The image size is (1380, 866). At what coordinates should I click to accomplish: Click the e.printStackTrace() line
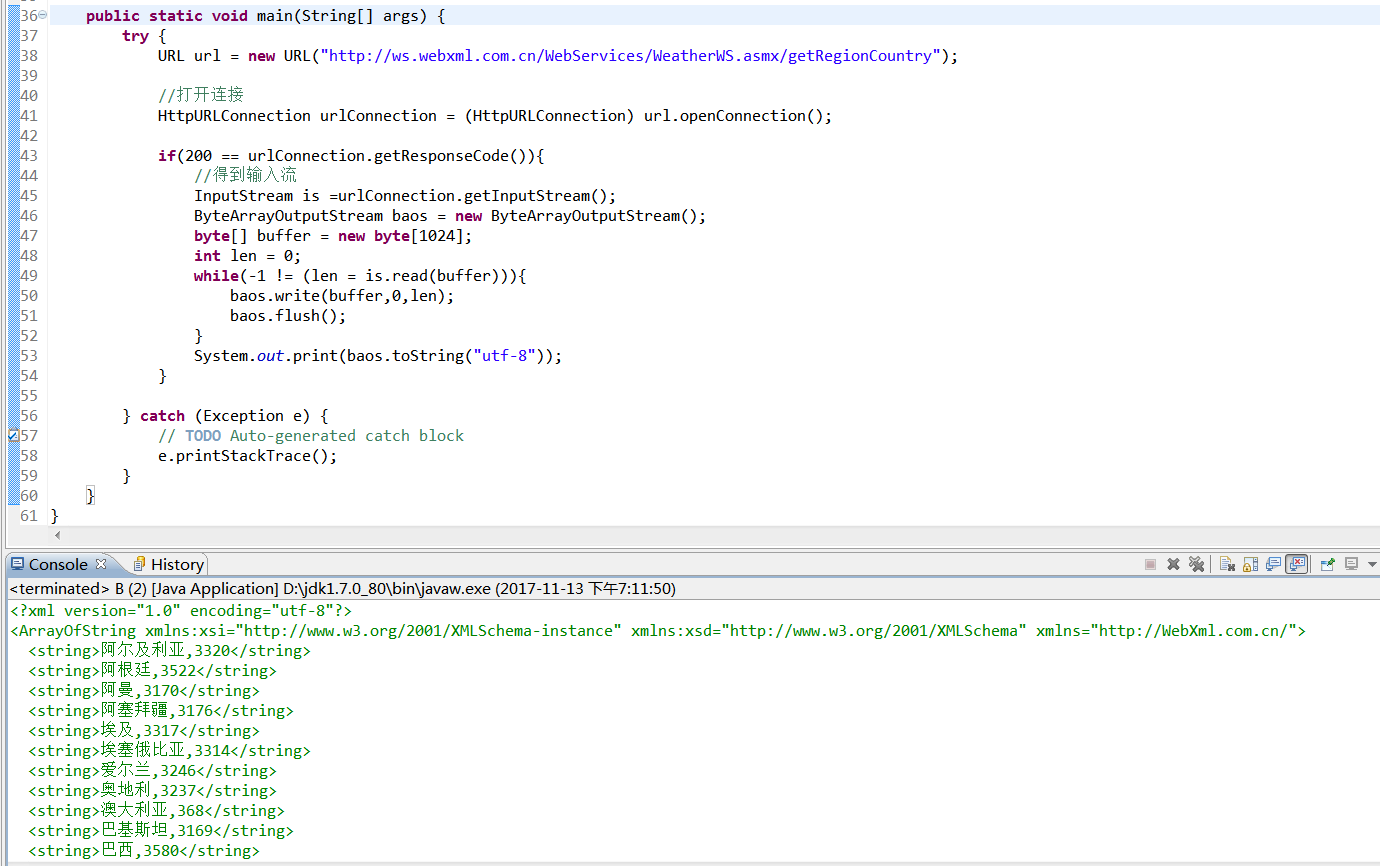pos(248,456)
